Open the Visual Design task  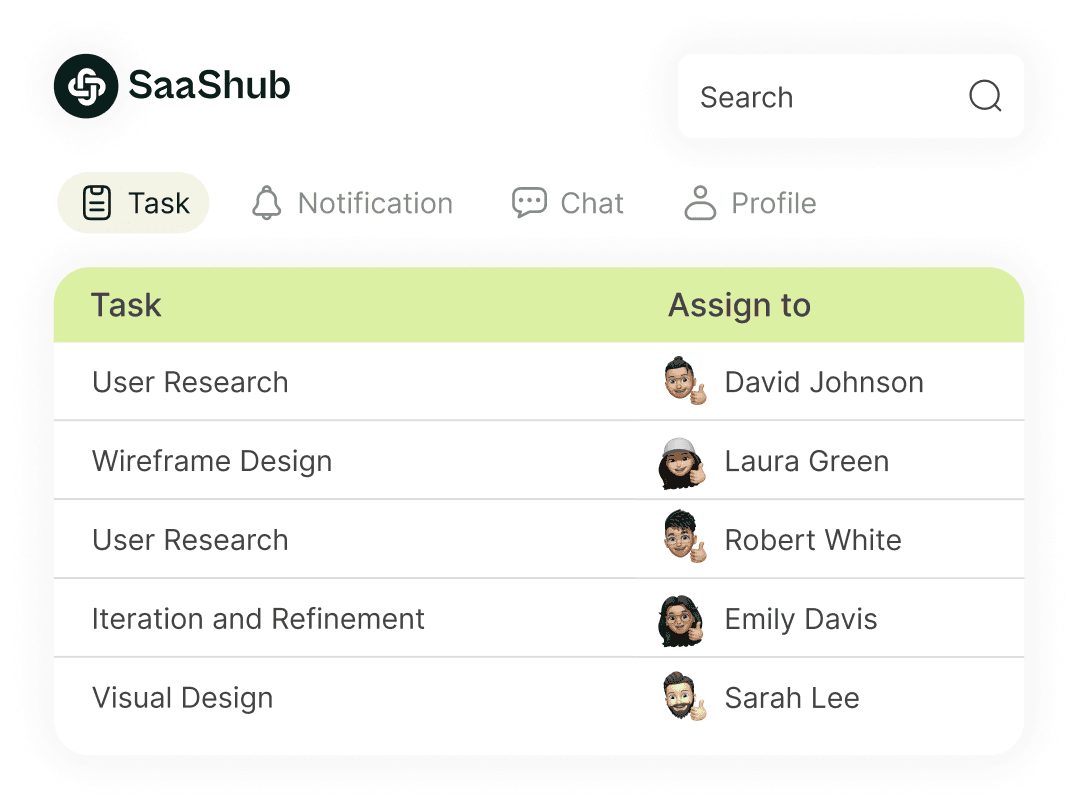[182, 698]
